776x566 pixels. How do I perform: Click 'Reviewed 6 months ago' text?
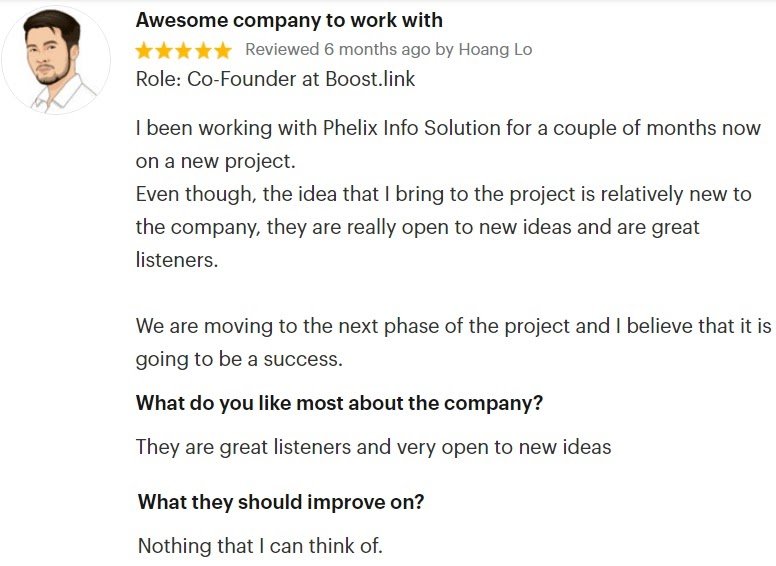click(x=338, y=50)
